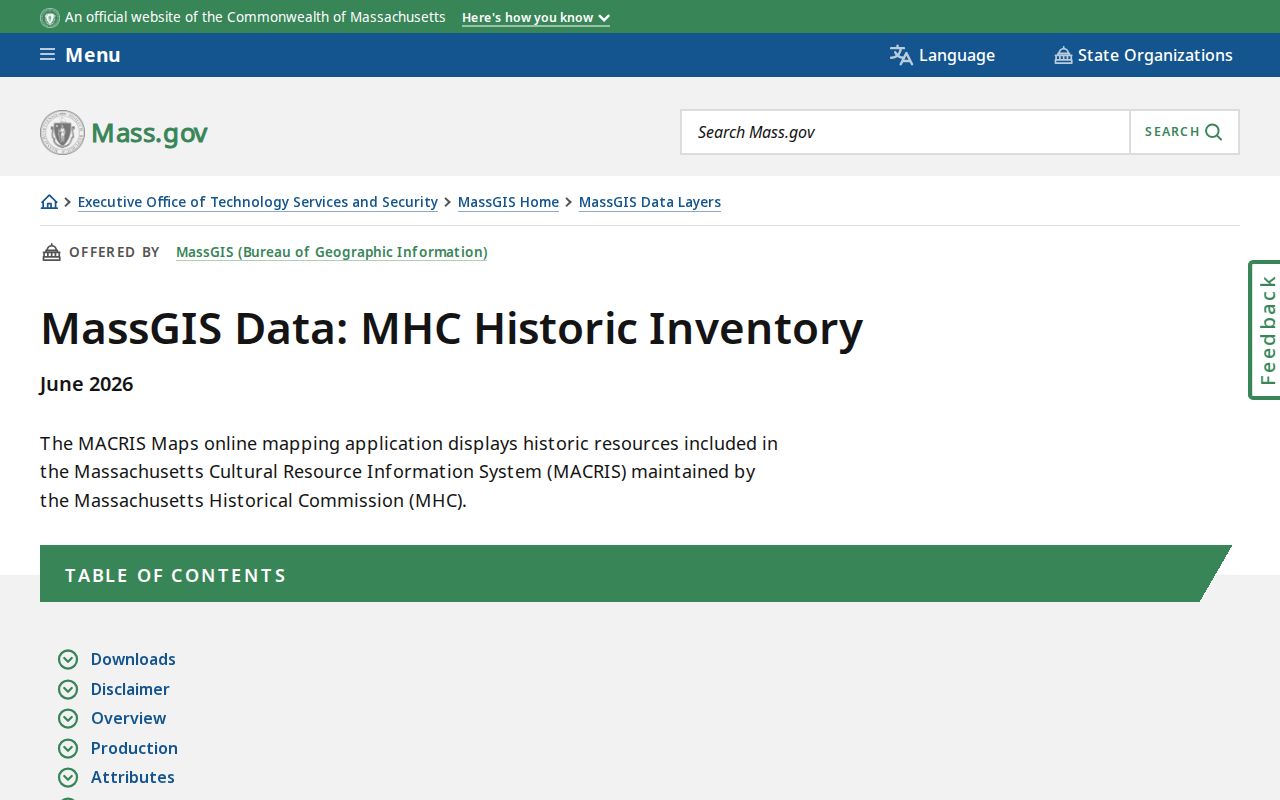1280x800 pixels.
Task: Click the circled chevron icon beside Disclaimer
Action: tap(68, 689)
